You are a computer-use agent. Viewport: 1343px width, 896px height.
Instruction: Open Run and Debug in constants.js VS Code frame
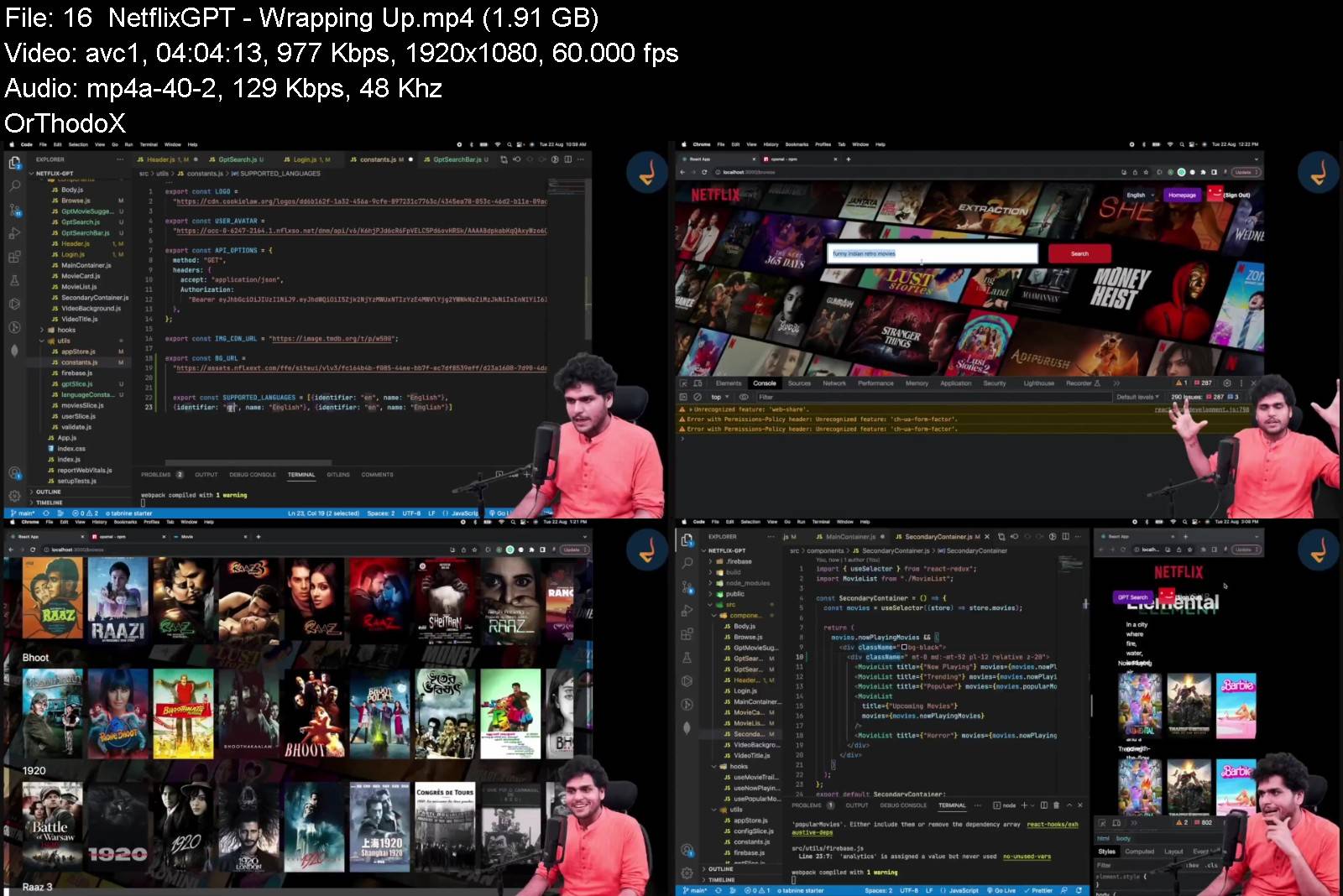click(x=14, y=233)
